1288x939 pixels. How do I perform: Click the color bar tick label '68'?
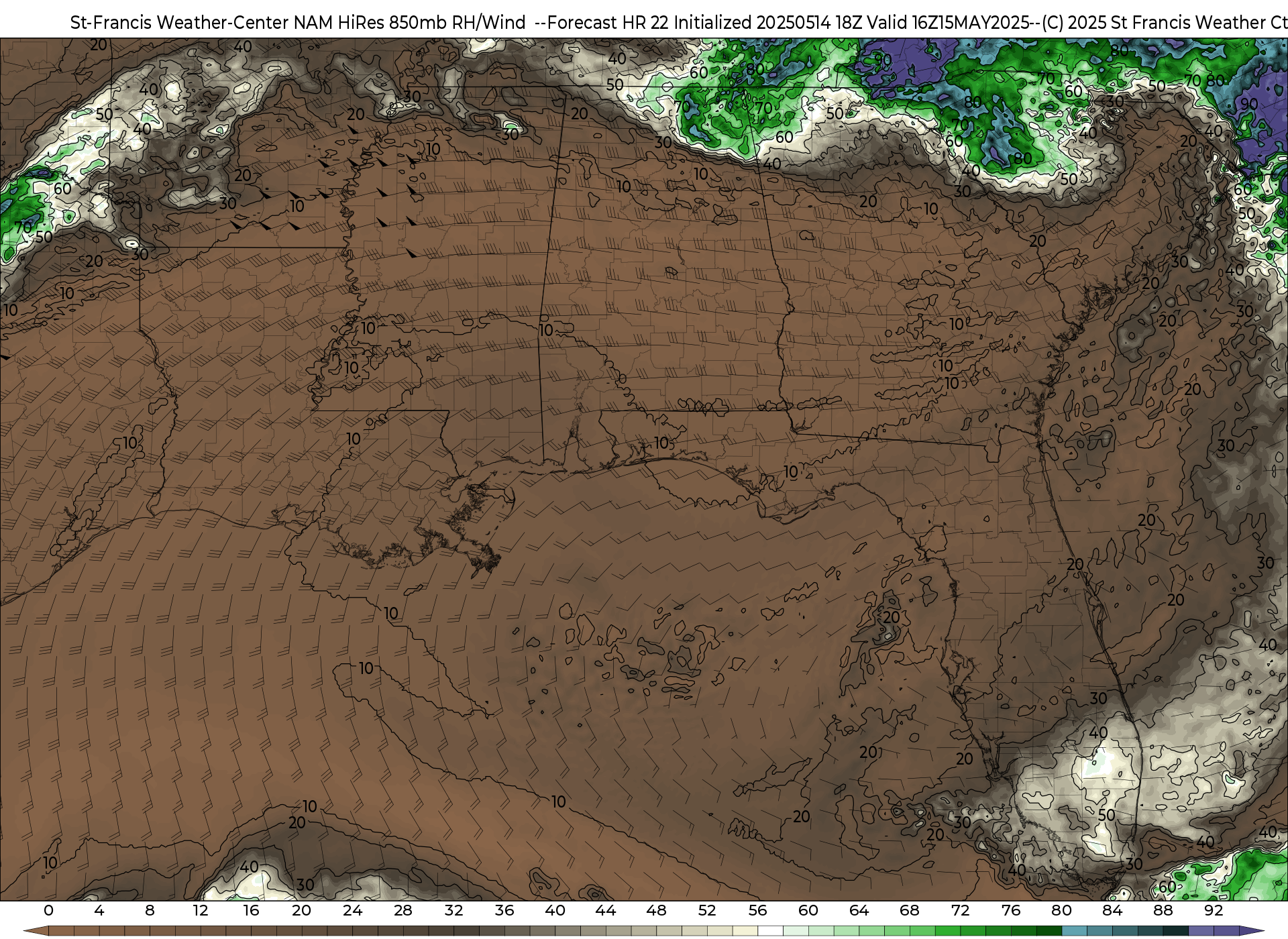click(x=910, y=911)
